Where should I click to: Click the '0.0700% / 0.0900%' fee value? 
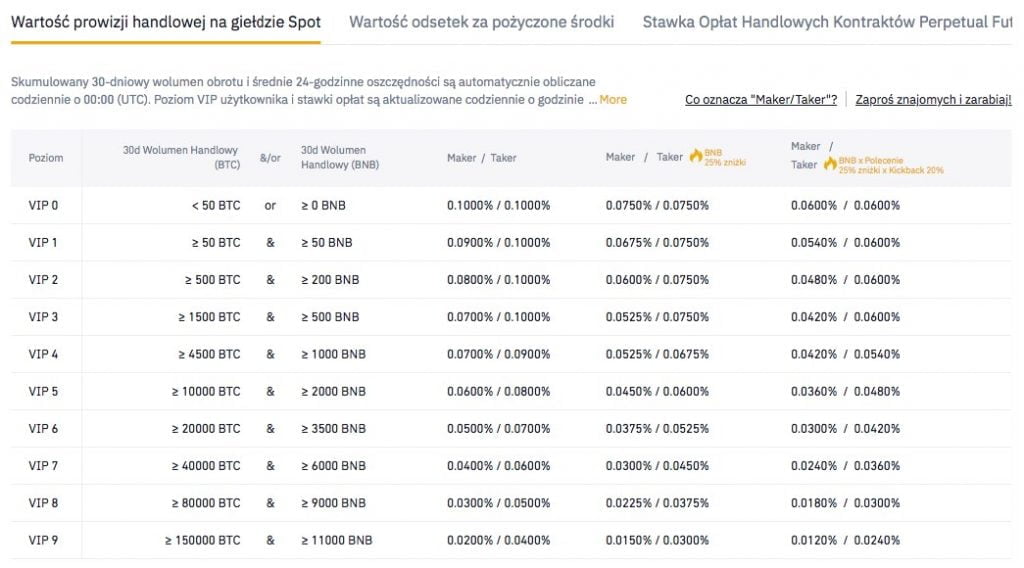pyautogui.click(x=498, y=354)
